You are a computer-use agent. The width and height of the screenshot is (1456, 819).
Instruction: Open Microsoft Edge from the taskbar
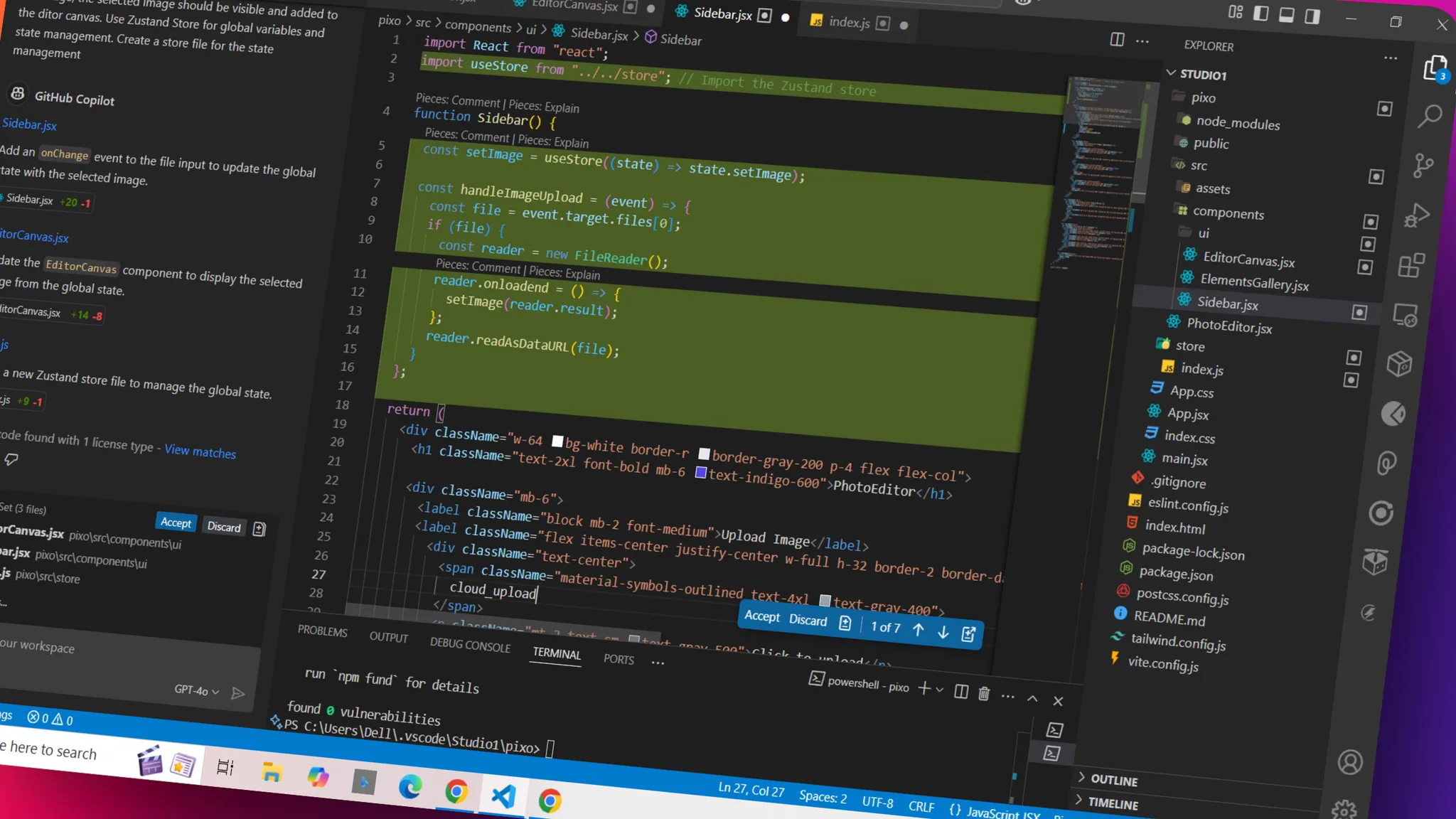coord(410,788)
